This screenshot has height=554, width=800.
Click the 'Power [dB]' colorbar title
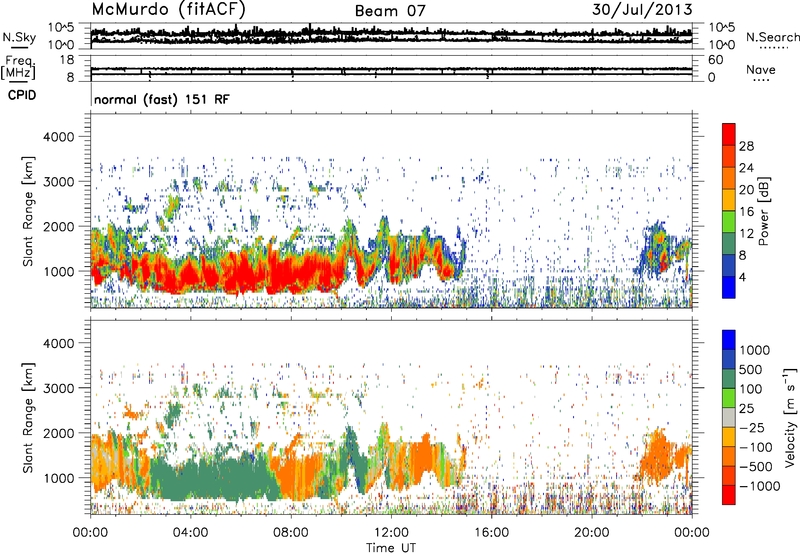[764, 211]
